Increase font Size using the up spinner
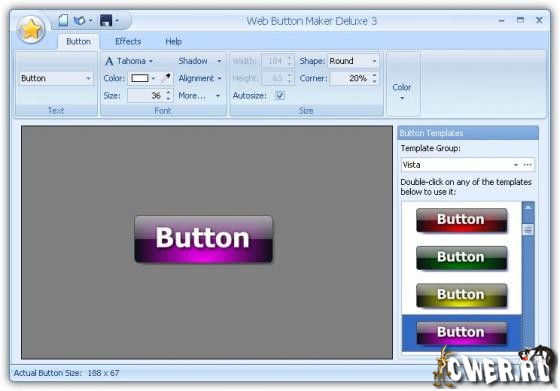Image resolution: width=560 pixels, height=391 pixels. click(x=168, y=92)
